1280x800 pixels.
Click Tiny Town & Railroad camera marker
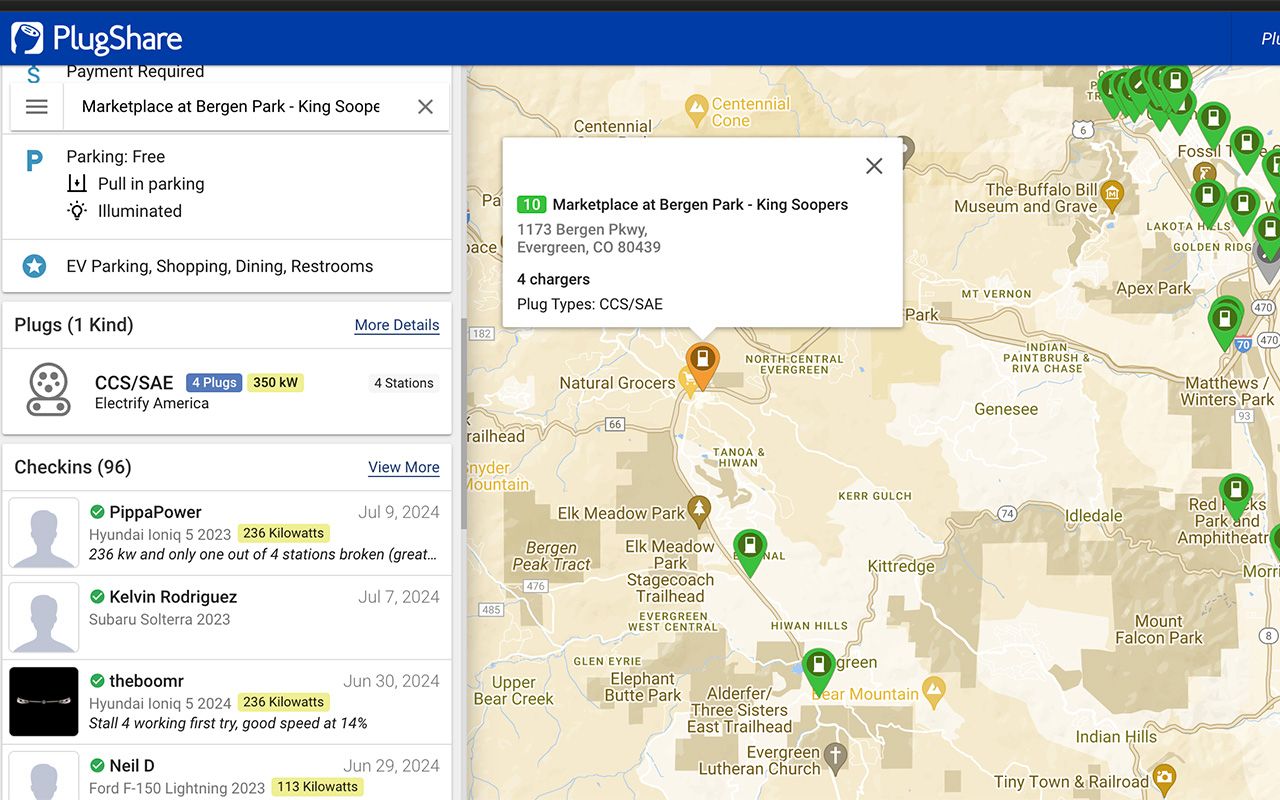tap(1164, 778)
